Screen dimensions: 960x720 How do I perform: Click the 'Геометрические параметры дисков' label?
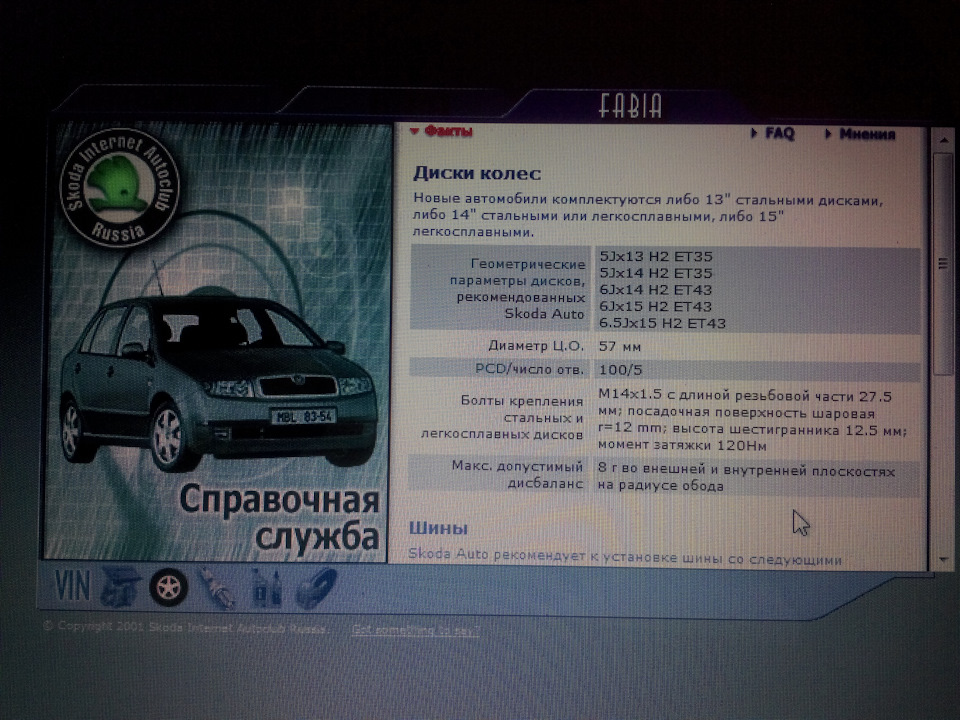point(518,289)
